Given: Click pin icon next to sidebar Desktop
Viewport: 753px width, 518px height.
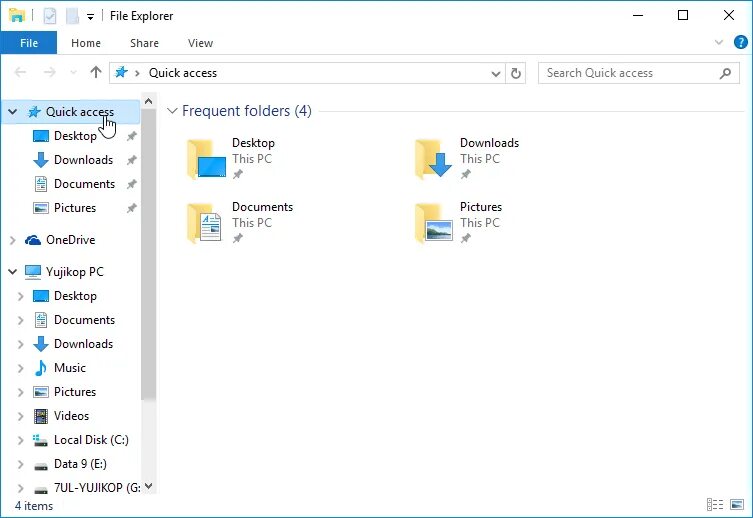Looking at the screenshot, I should tap(132, 136).
